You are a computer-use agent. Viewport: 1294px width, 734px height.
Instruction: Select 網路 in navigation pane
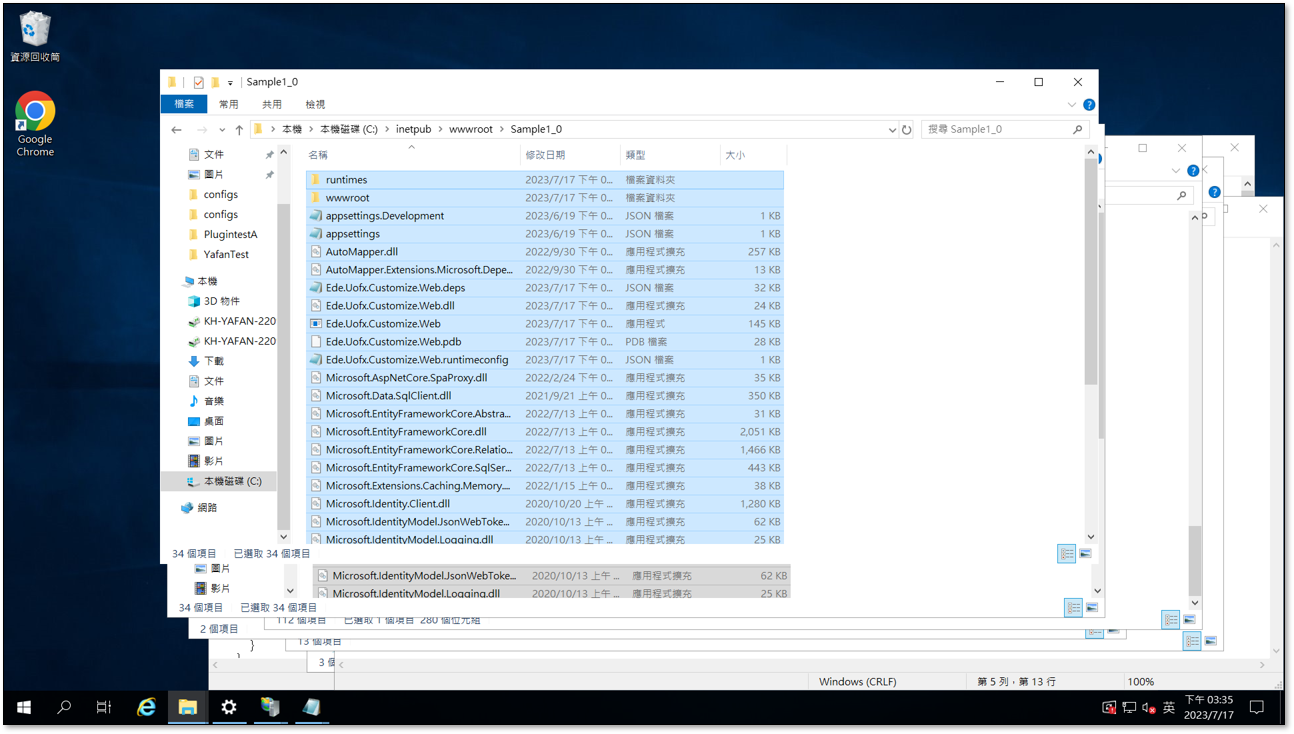coord(207,508)
